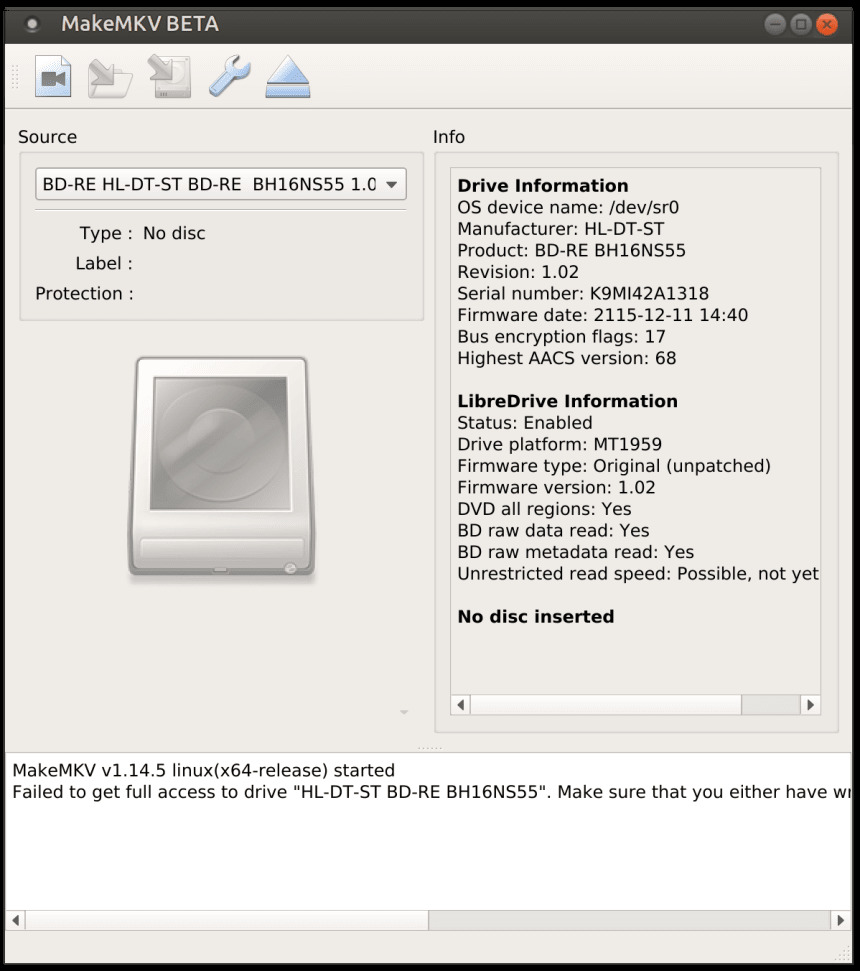The width and height of the screenshot is (860, 971).
Task: Click 'Drive platform: MT1959' line
Action: click(x=560, y=445)
